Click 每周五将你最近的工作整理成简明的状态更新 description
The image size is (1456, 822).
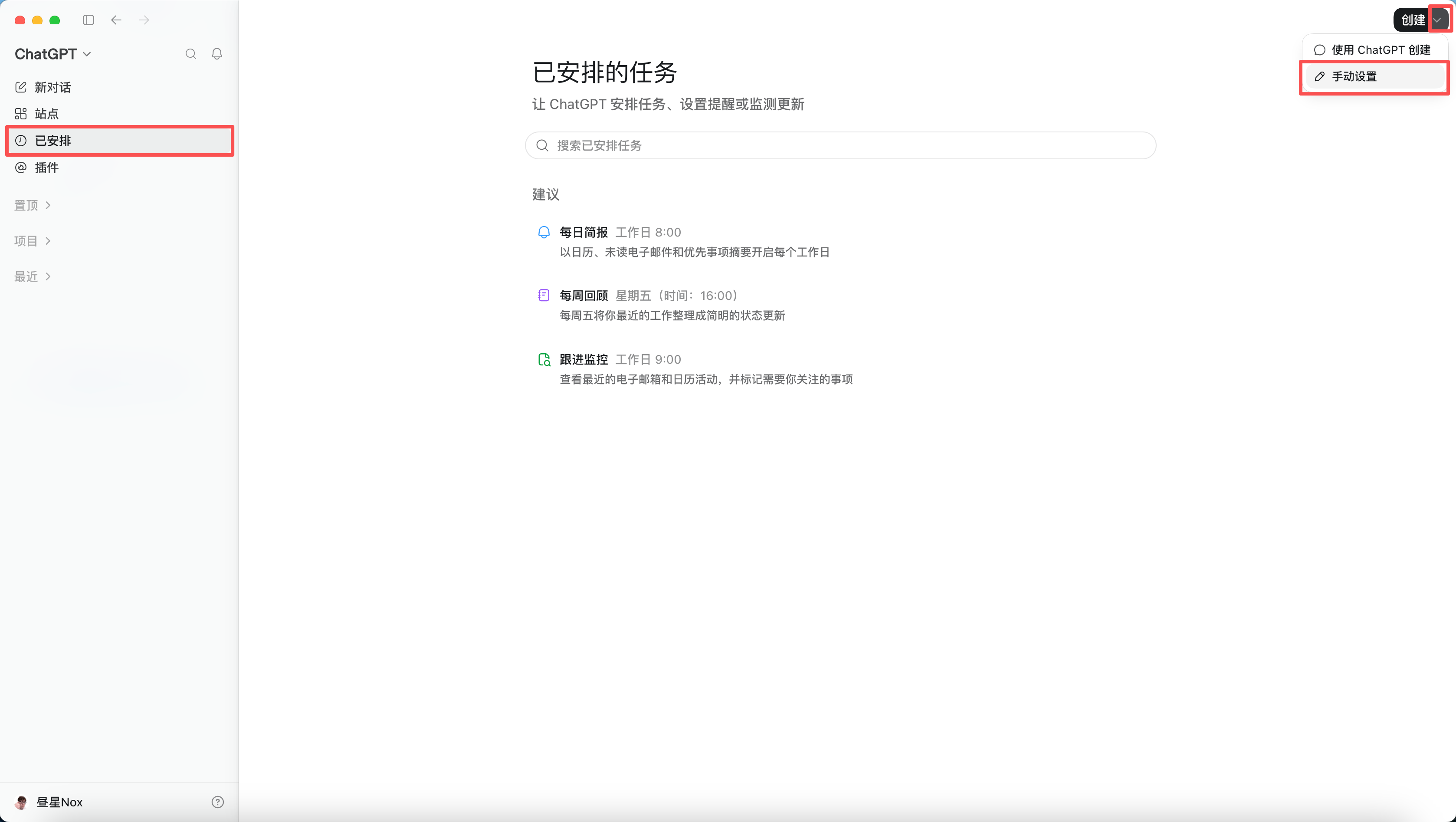(x=672, y=316)
